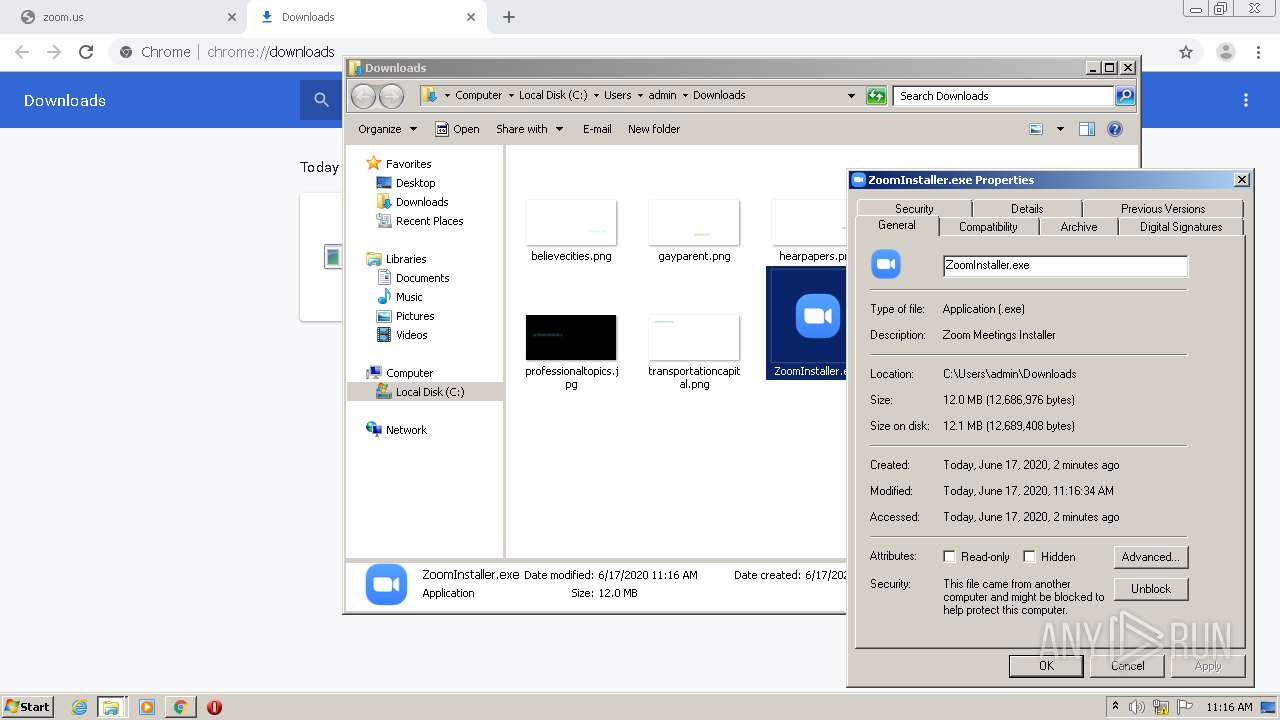Open Pictures library
The width and height of the screenshot is (1280, 720).
click(414, 316)
